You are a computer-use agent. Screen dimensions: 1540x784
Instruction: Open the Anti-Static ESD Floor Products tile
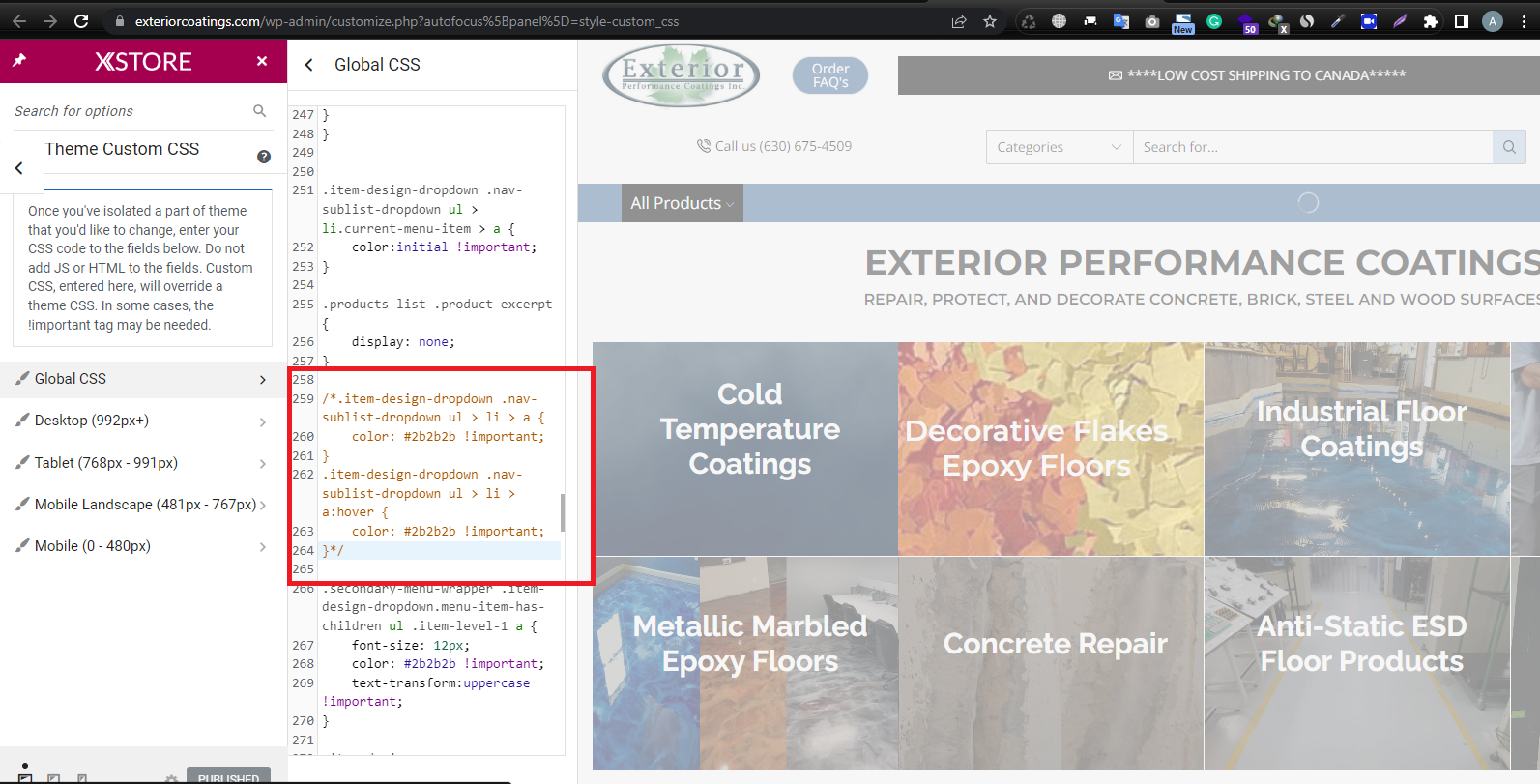pyautogui.click(x=1356, y=663)
